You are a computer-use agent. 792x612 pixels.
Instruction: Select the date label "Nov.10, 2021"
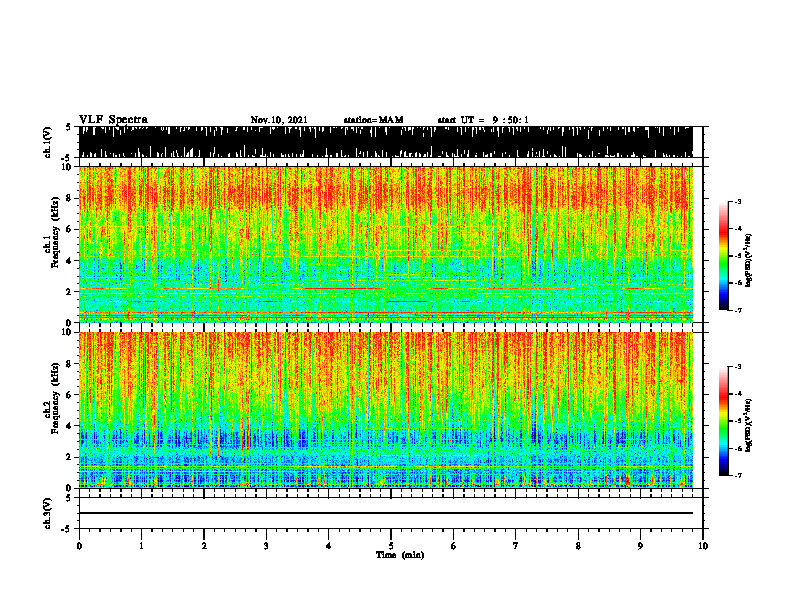click(x=279, y=120)
